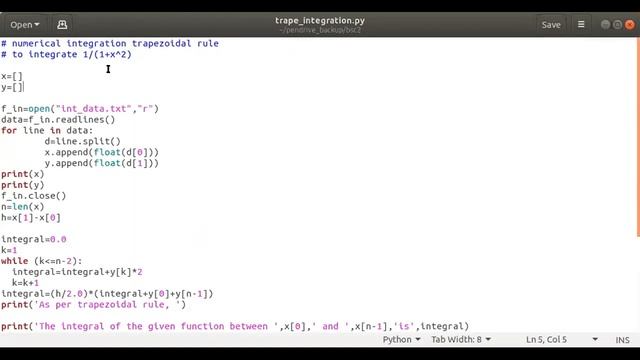Click the print(y) line
The image size is (640, 360).
(22, 185)
